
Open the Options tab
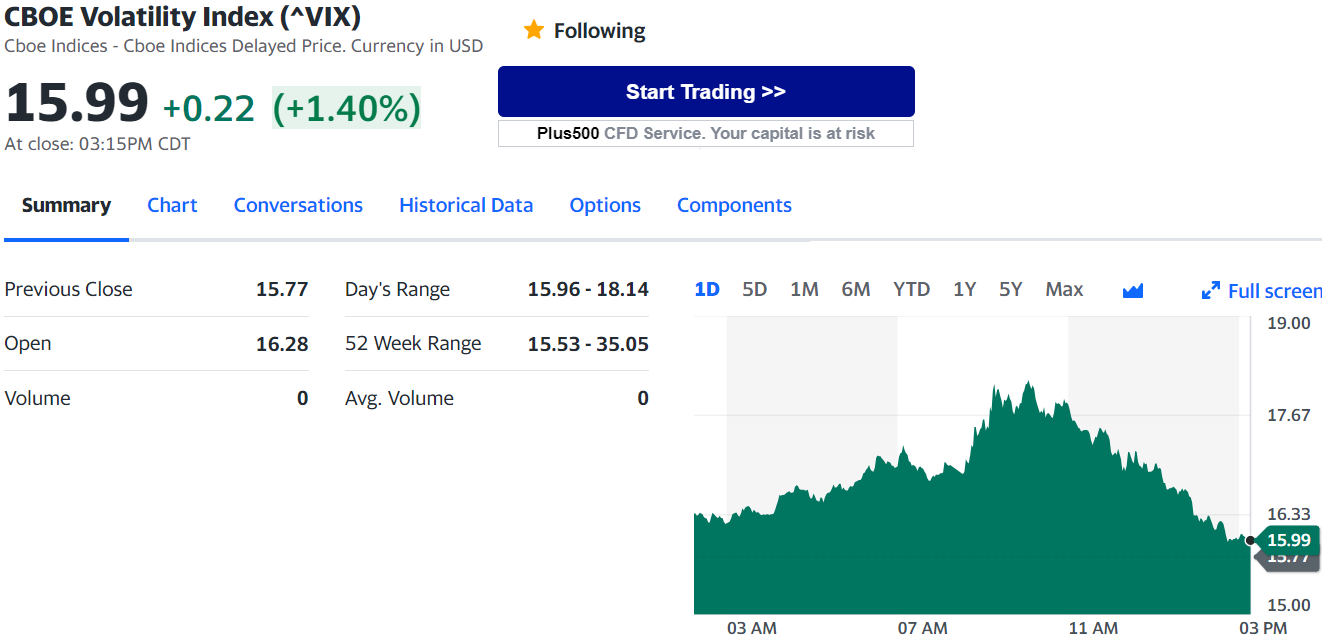pos(605,205)
